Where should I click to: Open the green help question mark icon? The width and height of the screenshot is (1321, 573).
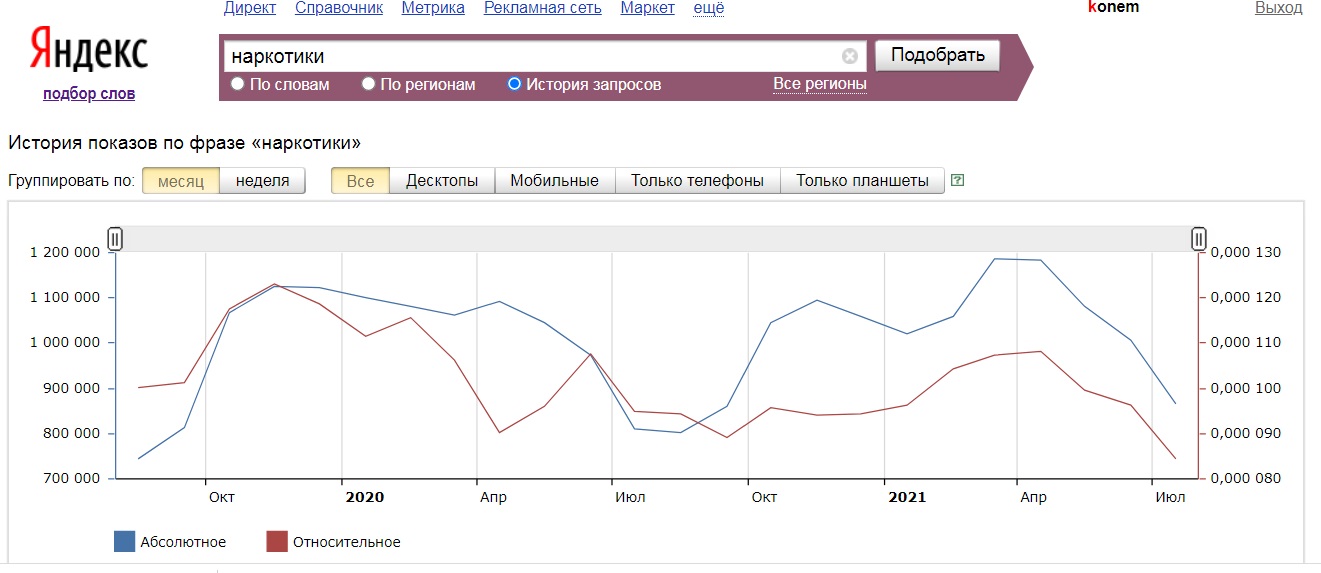point(958,181)
